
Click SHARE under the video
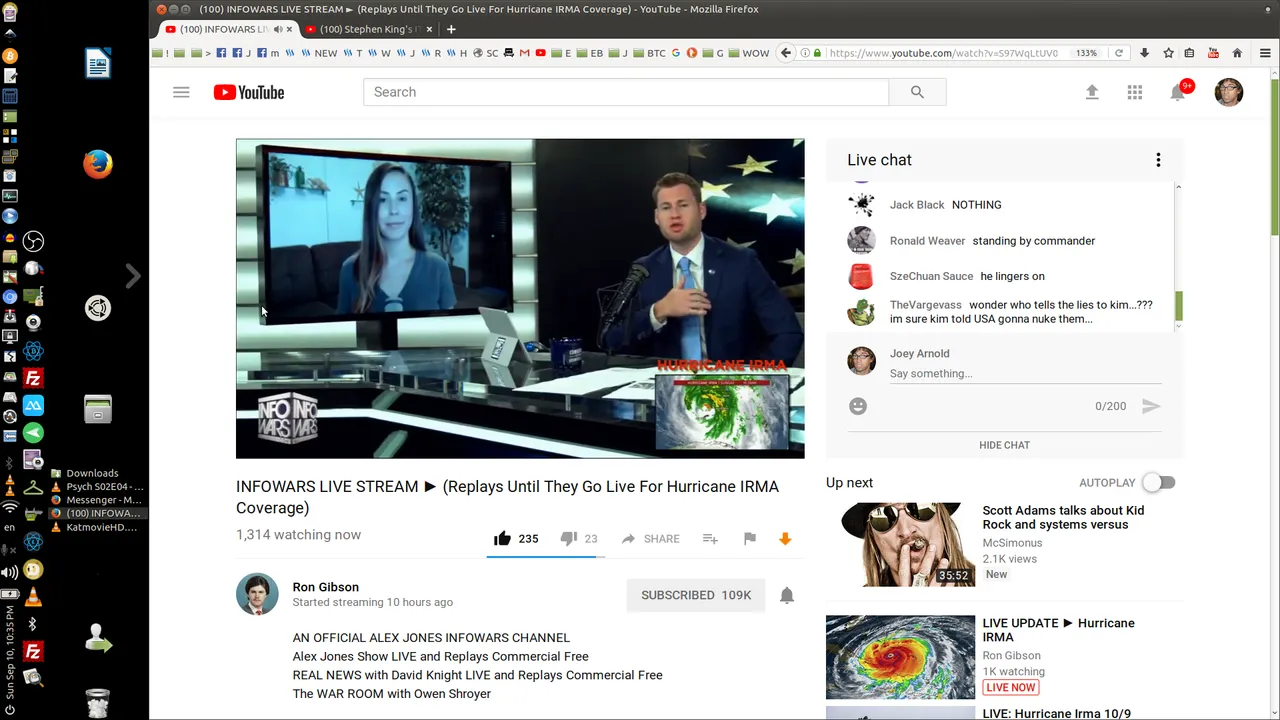coord(650,538)
